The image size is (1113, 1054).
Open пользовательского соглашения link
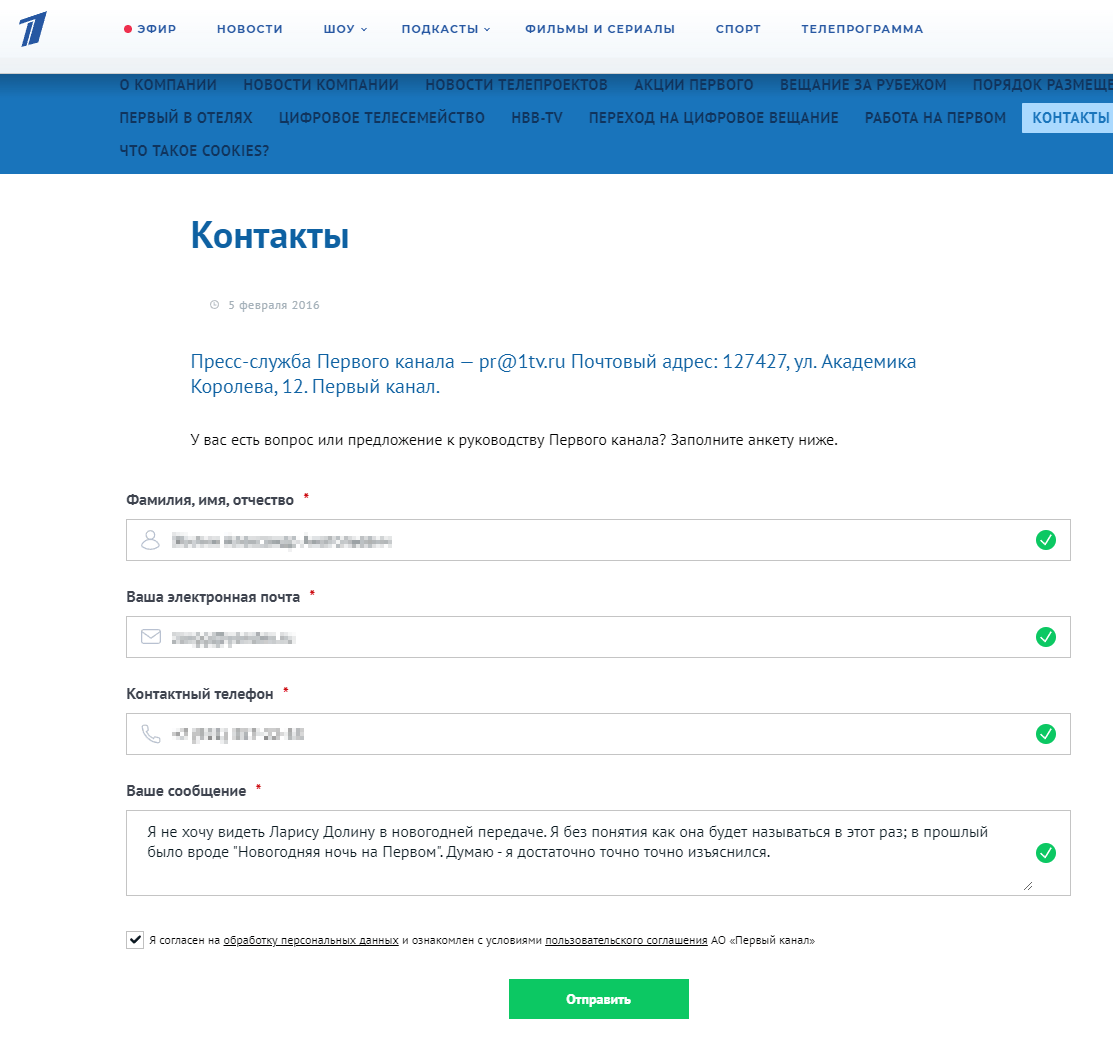(626, 940)
